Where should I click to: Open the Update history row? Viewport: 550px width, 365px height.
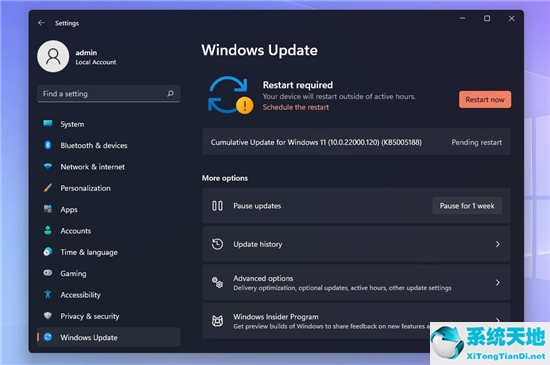tap(356, 244)
